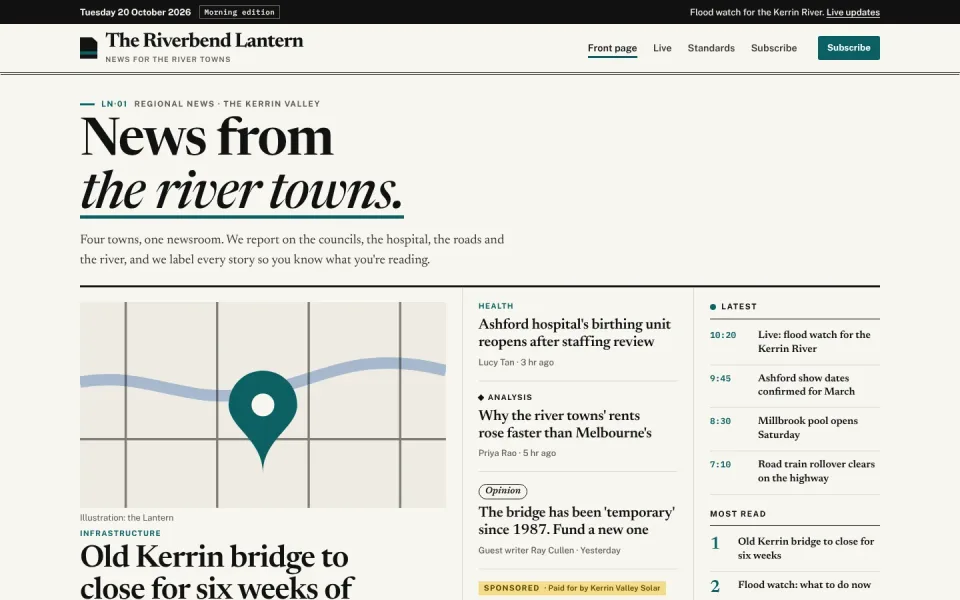Click the green Subscribe button

coord(849,48)
